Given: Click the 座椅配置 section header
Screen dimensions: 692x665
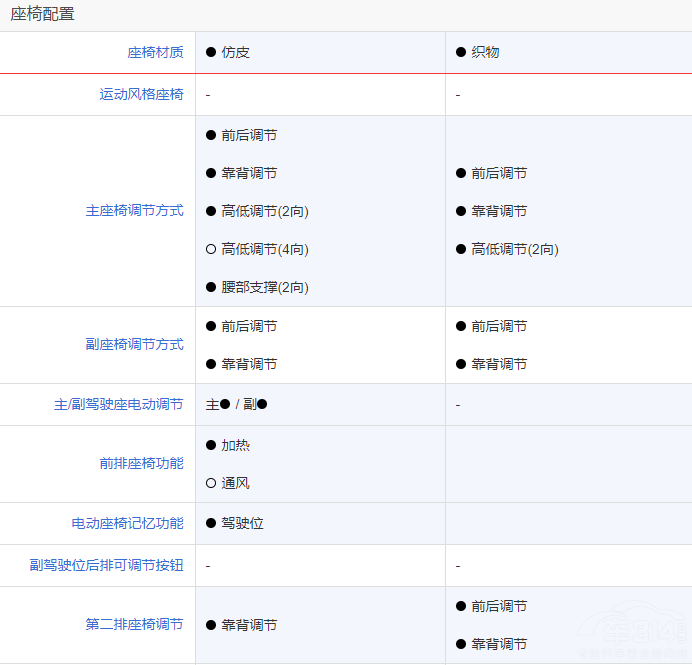Looking at the screenshot, I should 42,14.
